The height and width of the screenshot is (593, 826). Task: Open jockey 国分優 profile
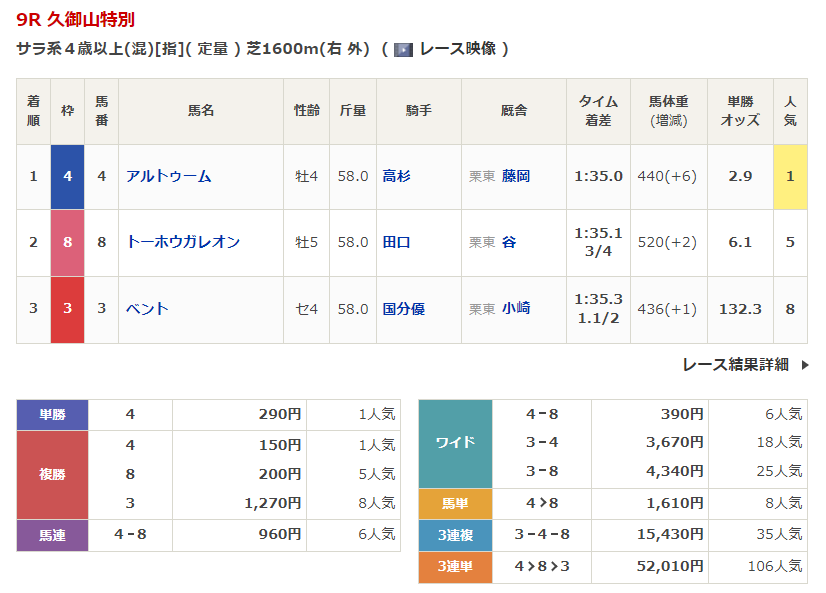(x=403, y=309)
